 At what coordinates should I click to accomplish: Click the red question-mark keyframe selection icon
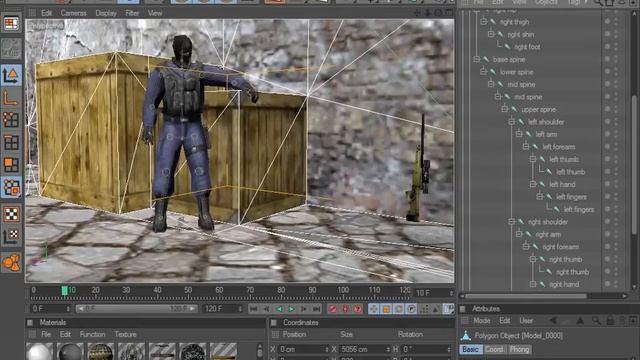tap(358, 309)
